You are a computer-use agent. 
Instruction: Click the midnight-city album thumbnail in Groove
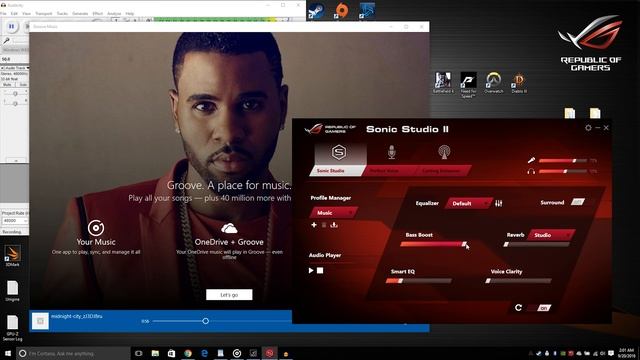coord(40,321)
